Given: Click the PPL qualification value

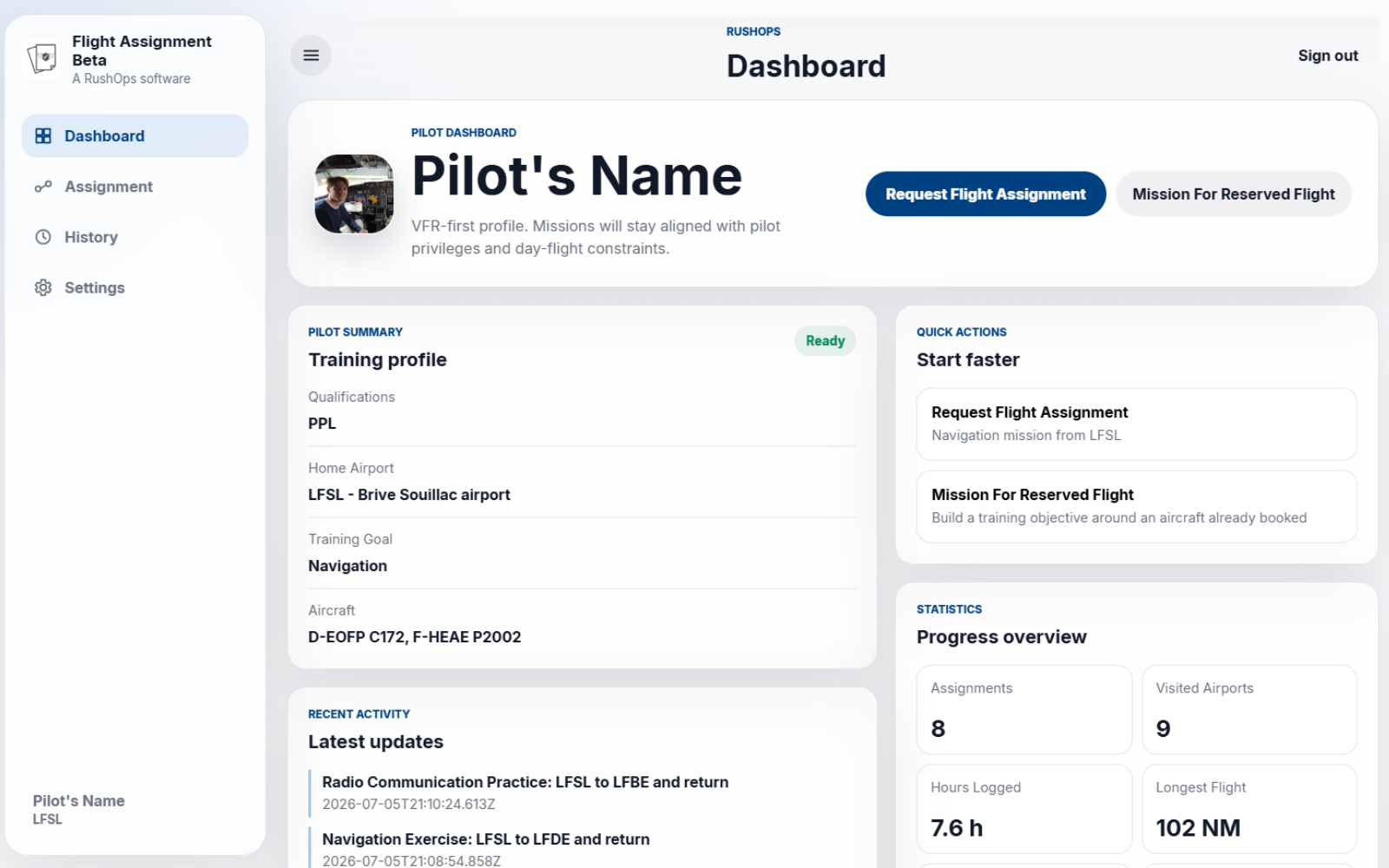Looking at the screenshot, I should pyautogui.click(x=322, y=424).
